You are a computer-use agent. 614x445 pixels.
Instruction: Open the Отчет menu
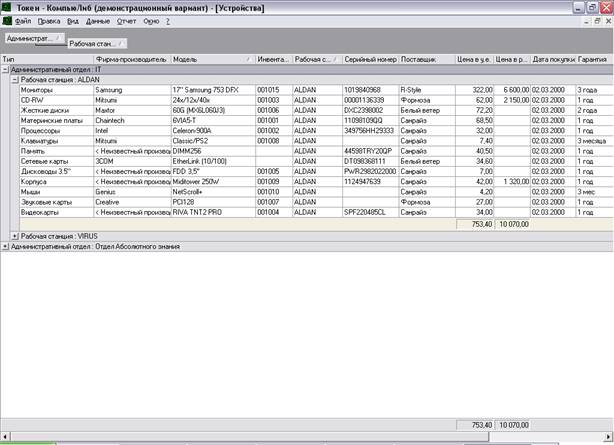tap(128, 20)
